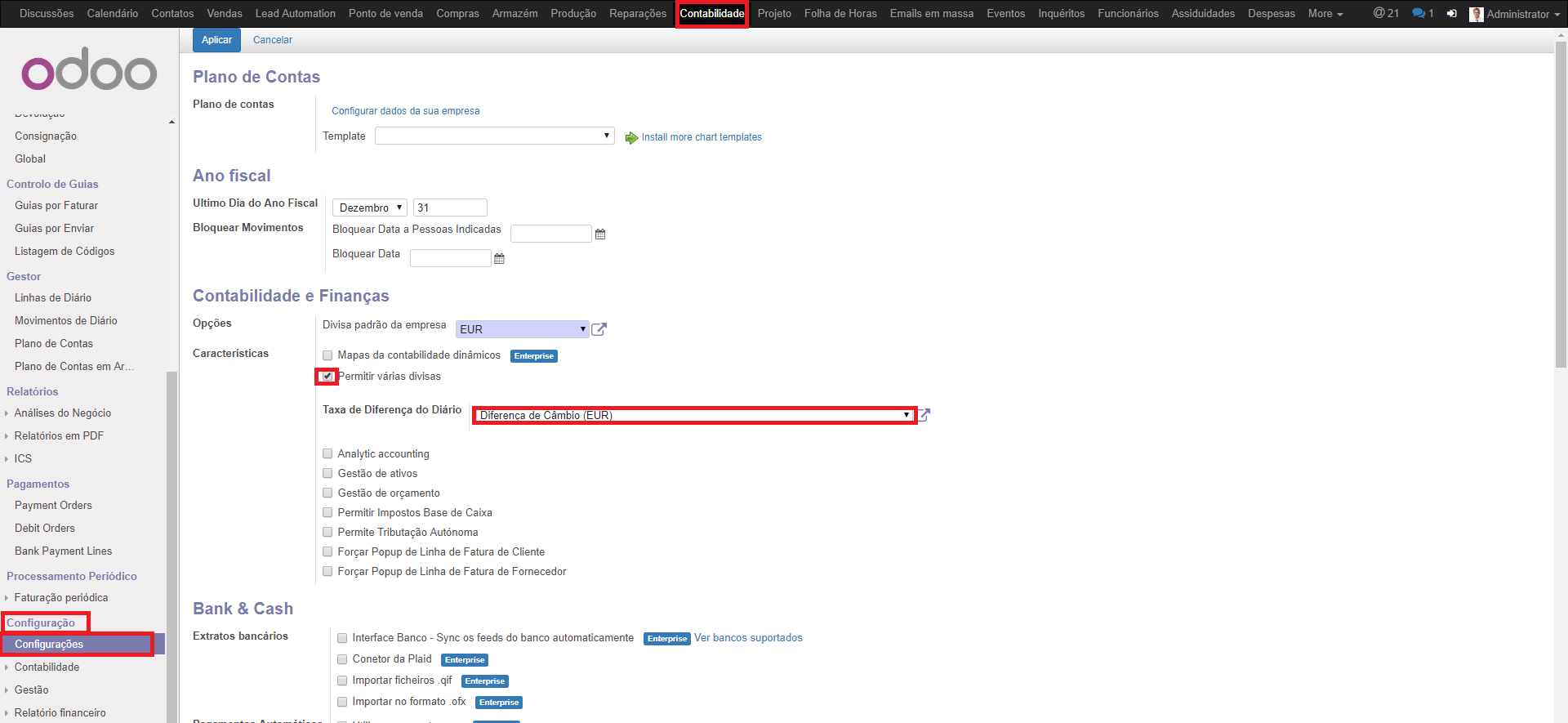1568x723 pixels.
Task: Open the Dezembro month dropdown
Action: pos(369,208)
